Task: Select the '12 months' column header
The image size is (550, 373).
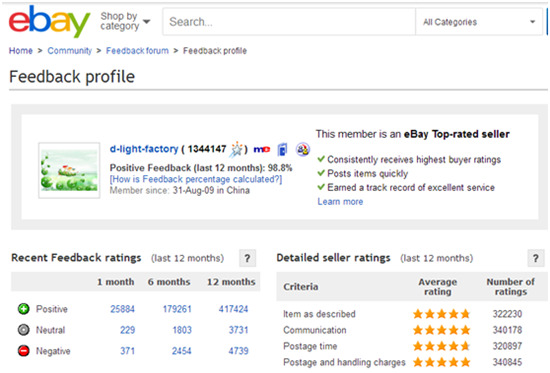Action: coord(231,282)
